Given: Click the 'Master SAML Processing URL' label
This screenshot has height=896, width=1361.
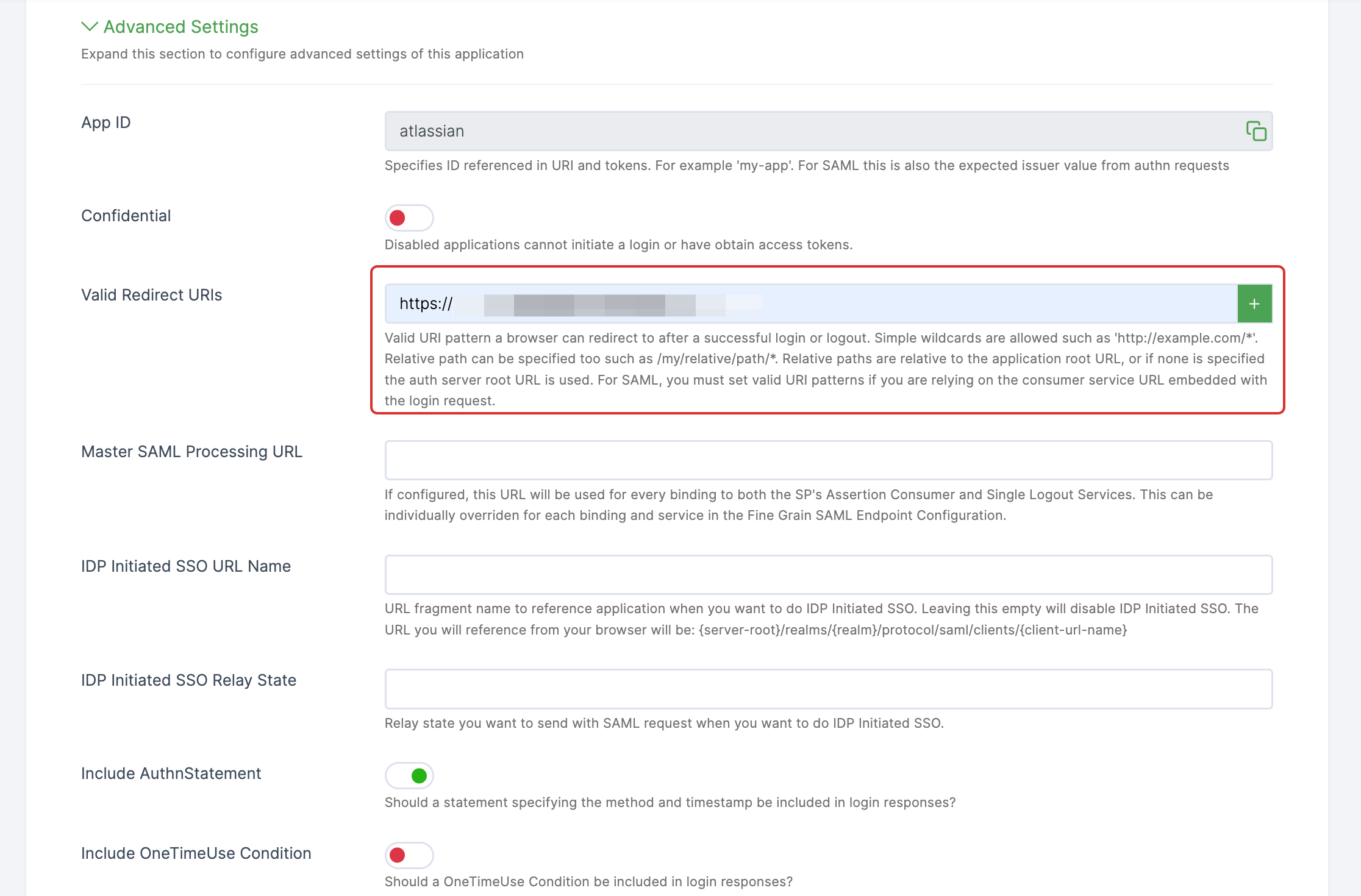Looking at the screenshot, I should pyautogui.click(x=192, y=452).
